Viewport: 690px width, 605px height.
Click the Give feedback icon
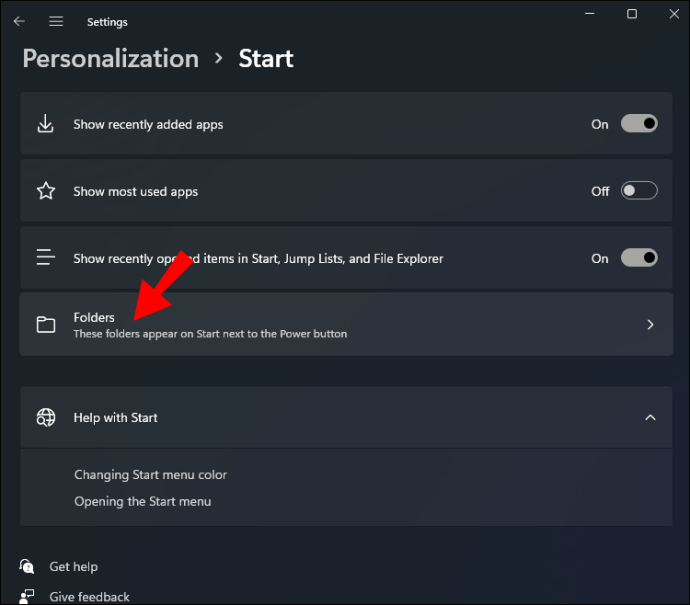point(27,597)
